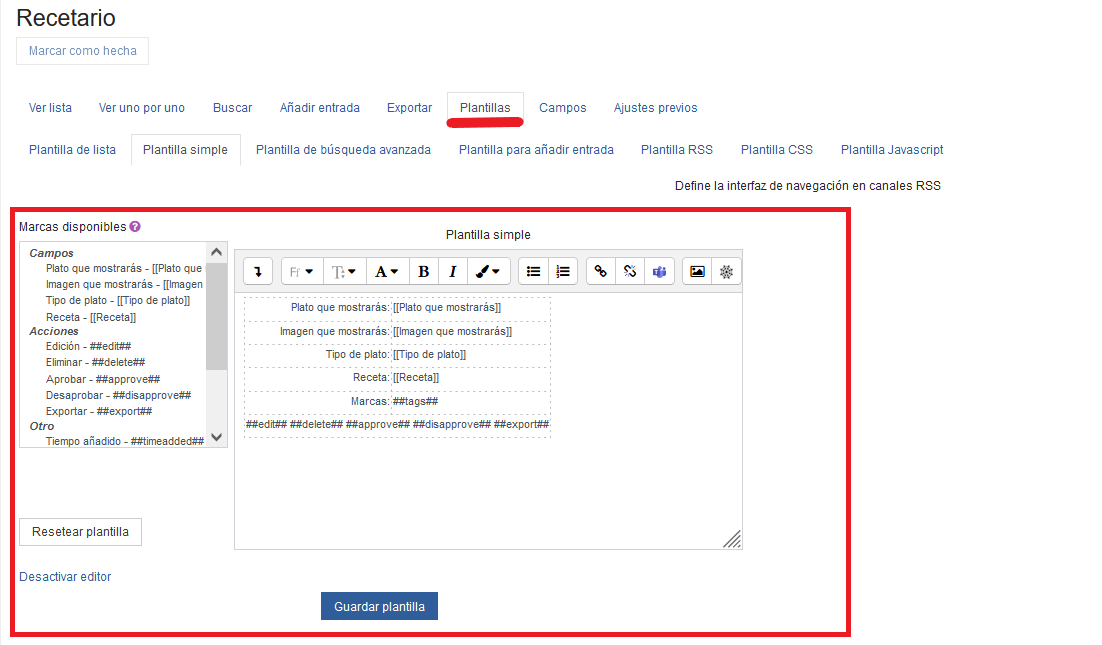This screenshot has height=645, width=1102.
Task: Click the unlink icon
Action: [x=630, y=271]
